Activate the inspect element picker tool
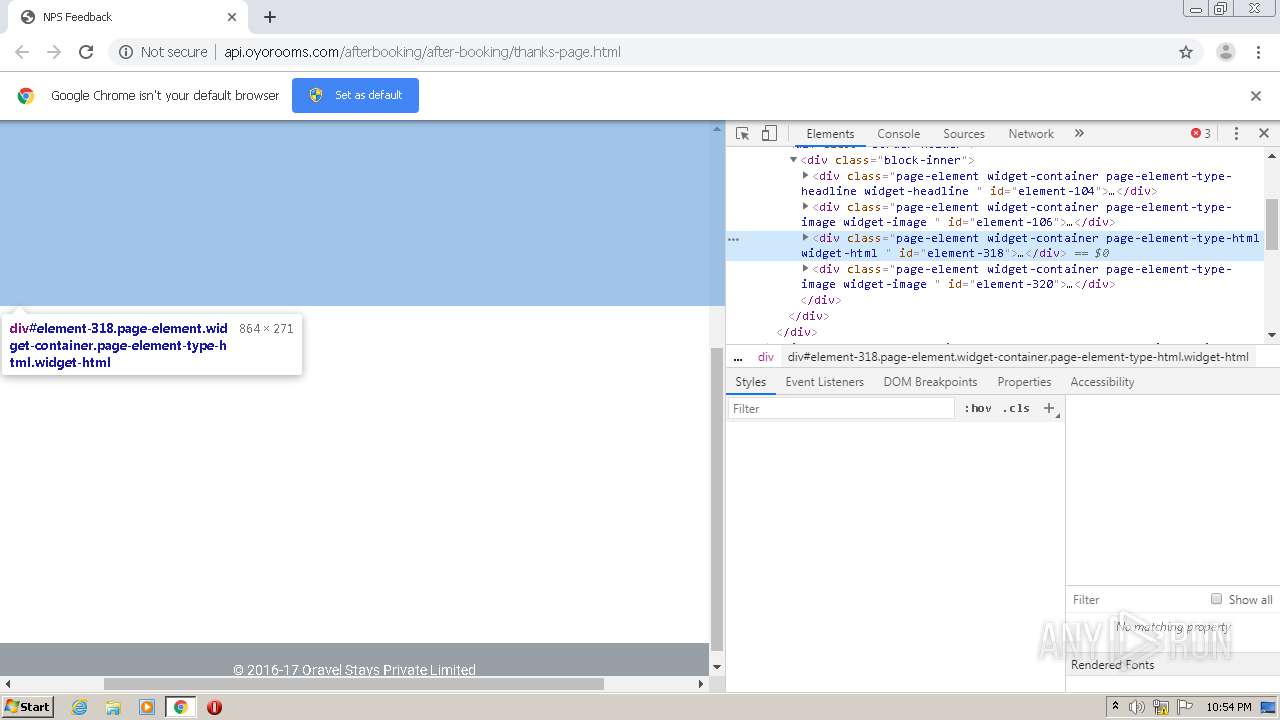 click(x=742, y=134)
